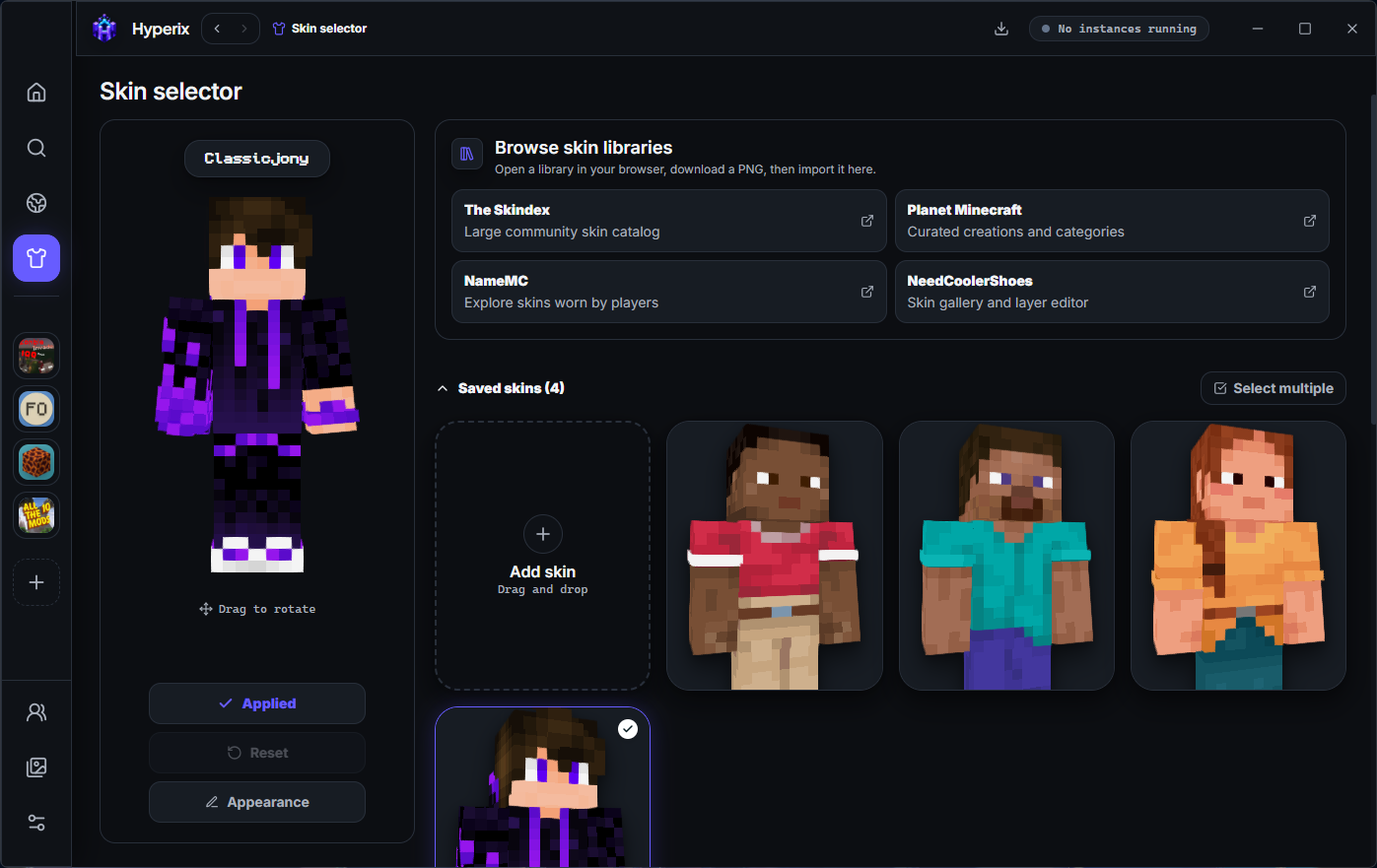Viewport: 1377px width, 868px height.
Task: Open the downloads icon in title bar
Action: 1001,29
